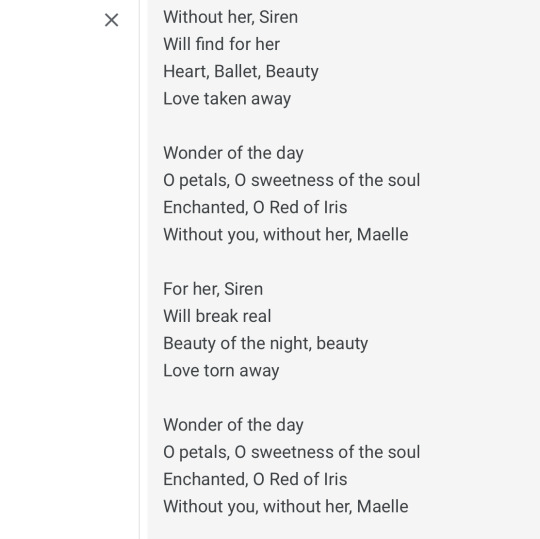
Task: Click 'Beauty of the night, beauty' line
Action: pos(265,344)
